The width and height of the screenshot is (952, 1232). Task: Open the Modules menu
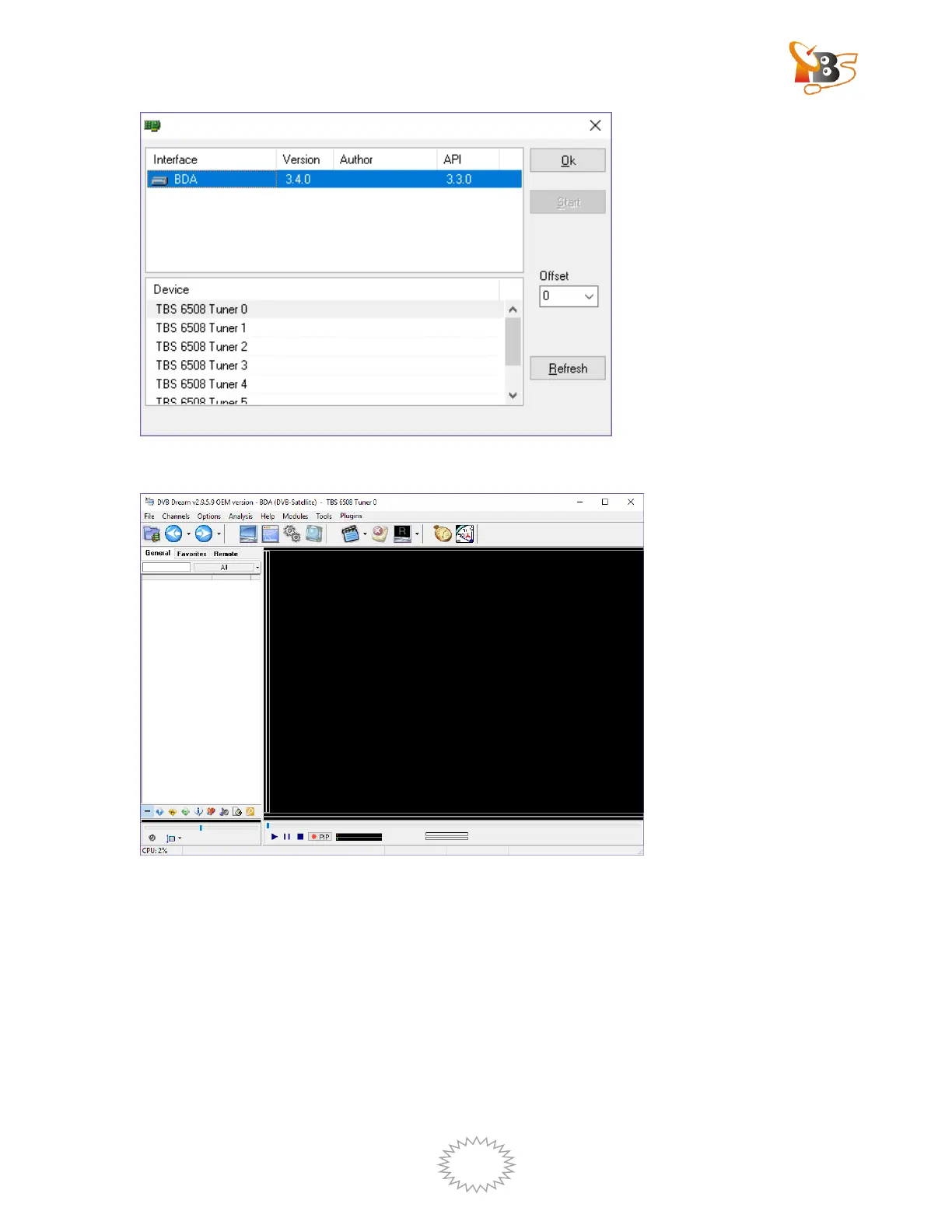(x=295, y=516)
